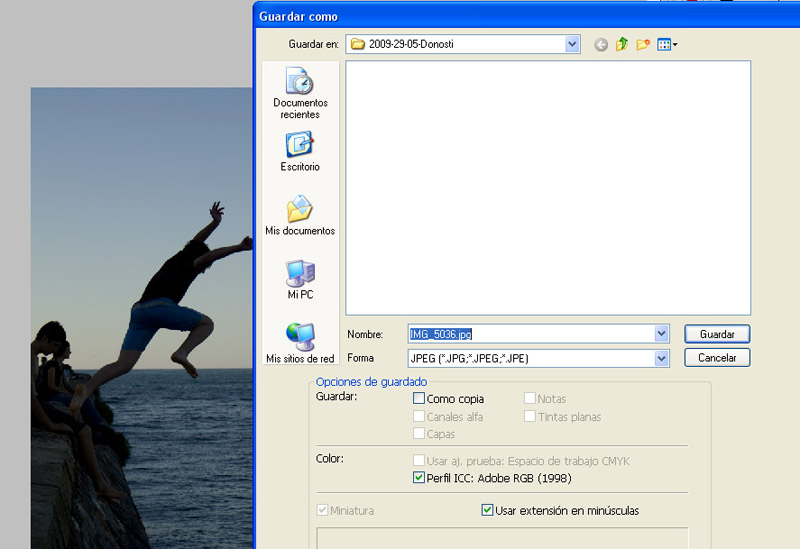Create a new folder
800x549 pixels.
pyautogui.click(x=643, y=44)
